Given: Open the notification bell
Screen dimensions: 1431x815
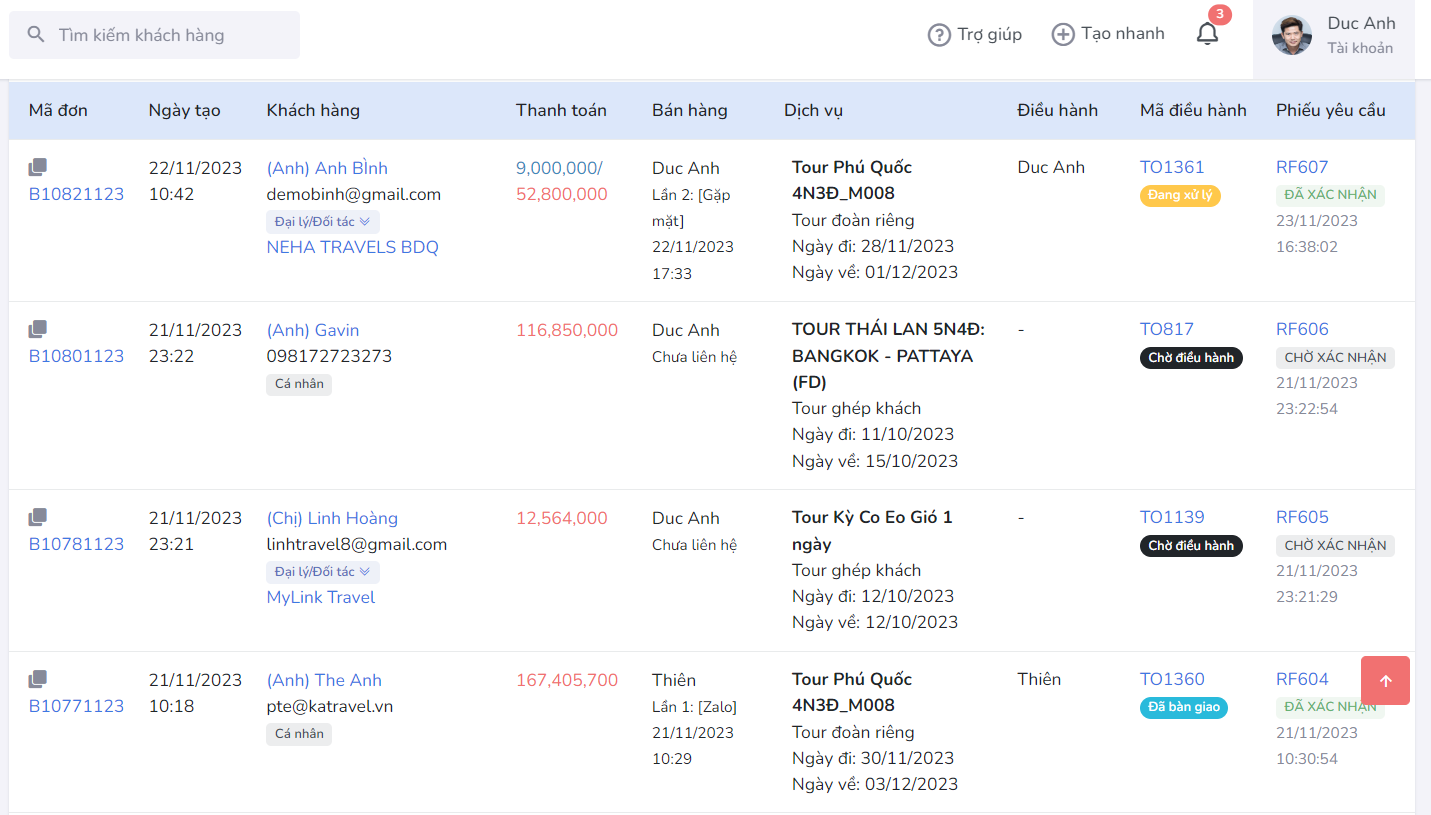Looking at the screenshot, I should click(1208, 34).
